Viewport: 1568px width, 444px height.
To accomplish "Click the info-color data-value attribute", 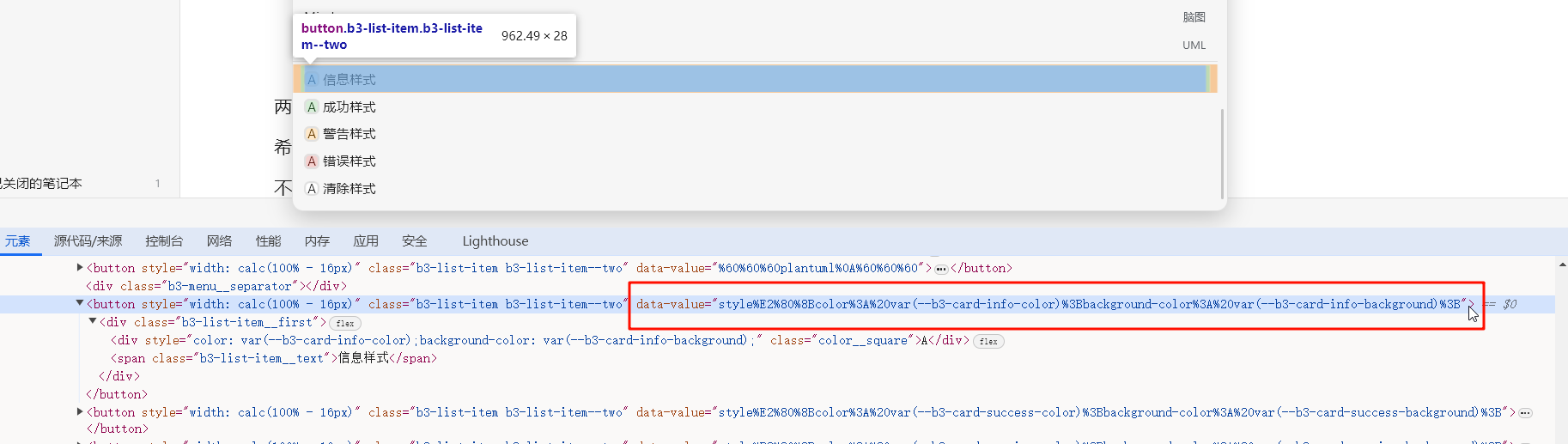I will pos(1053,304).
